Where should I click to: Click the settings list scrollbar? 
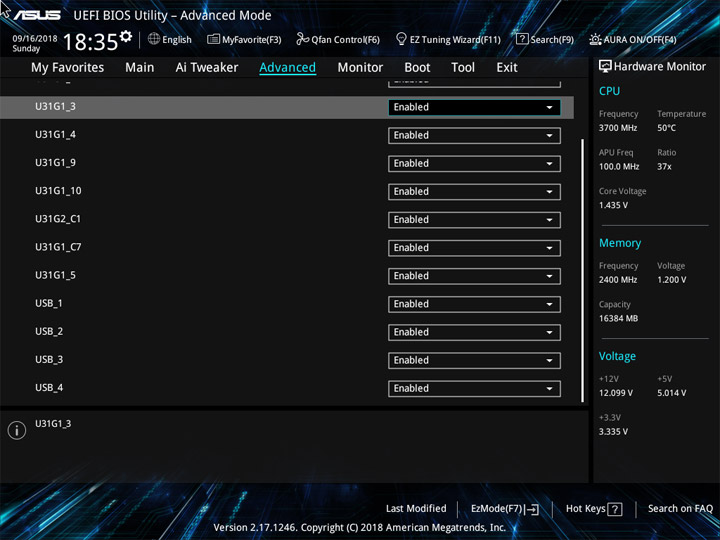(583, 270)
